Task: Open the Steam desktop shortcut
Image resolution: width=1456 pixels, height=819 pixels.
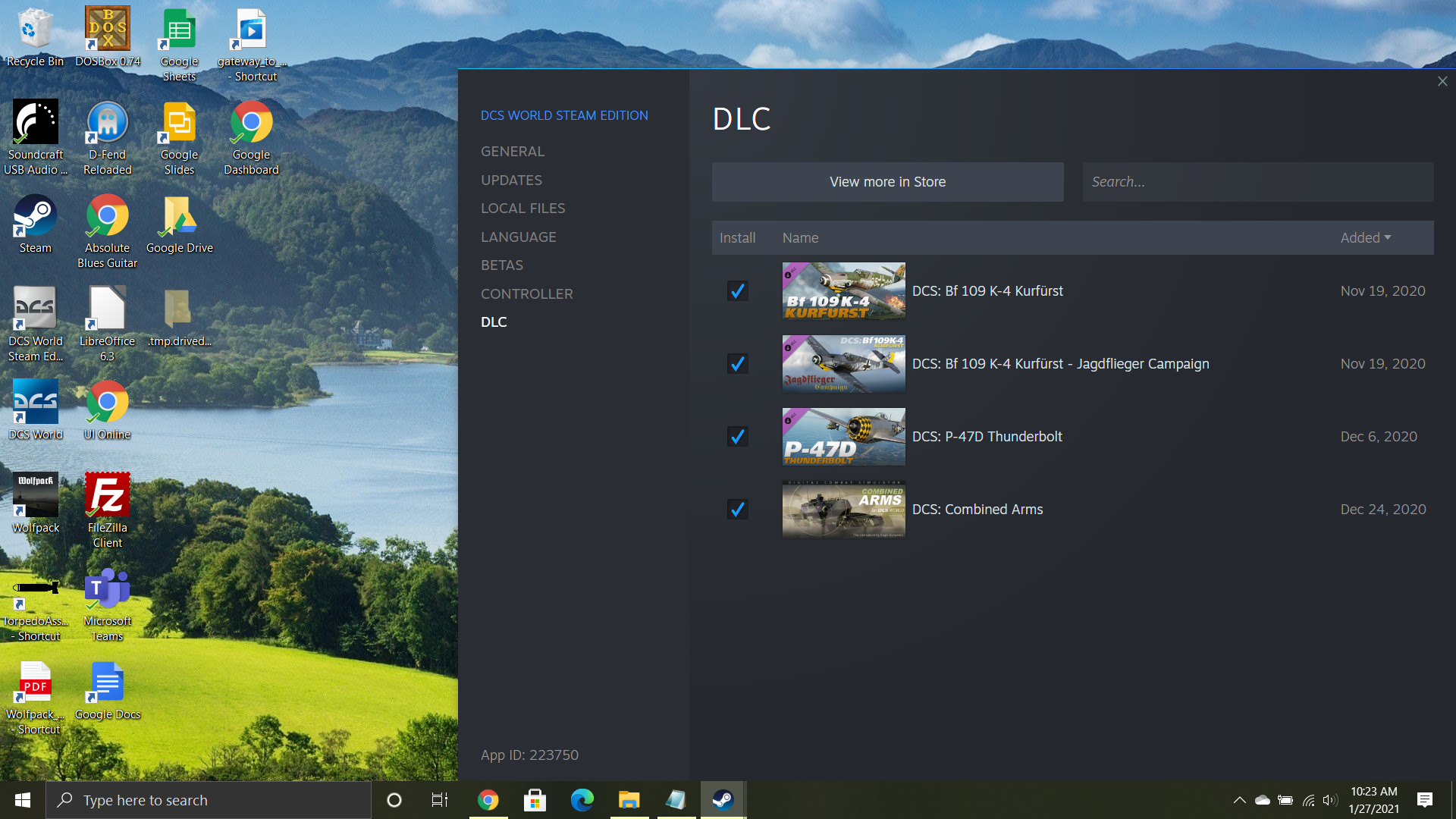Action: pyautogui.click(x=35, y=224)
